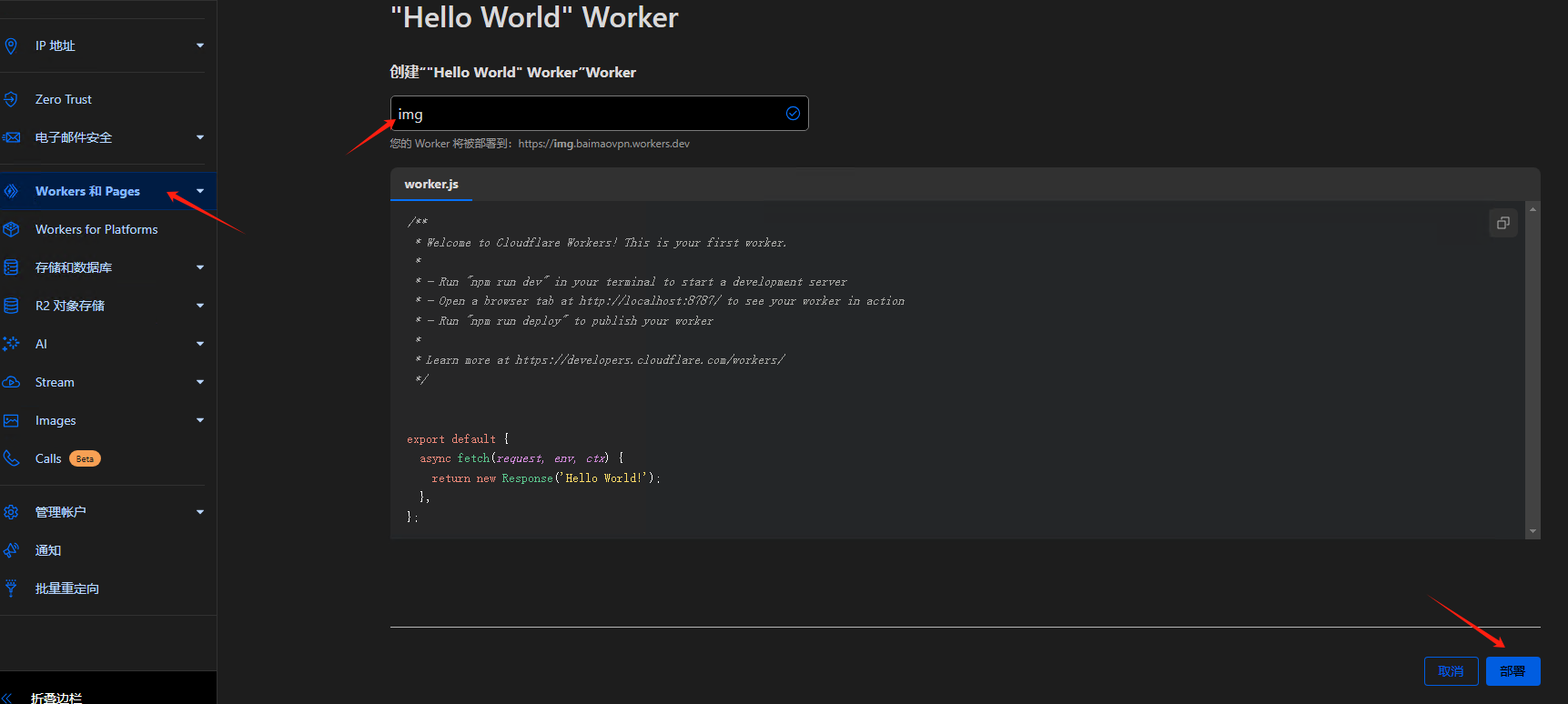Click the Images picture icon
Screen dimensions: 1568x704
point(11,420)
